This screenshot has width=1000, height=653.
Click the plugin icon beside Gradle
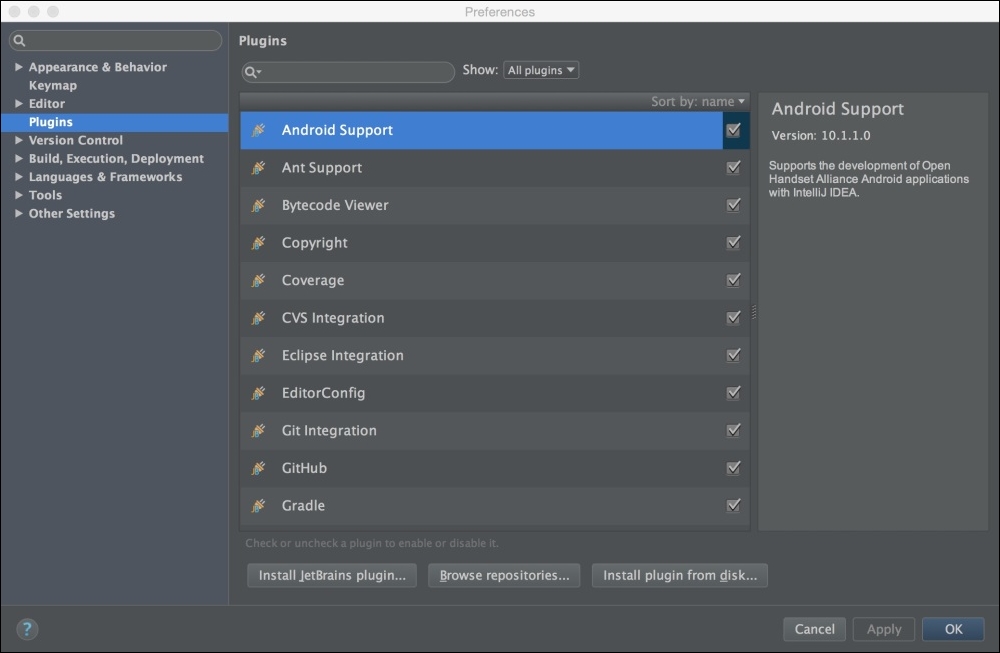click(x=258, y=506)
